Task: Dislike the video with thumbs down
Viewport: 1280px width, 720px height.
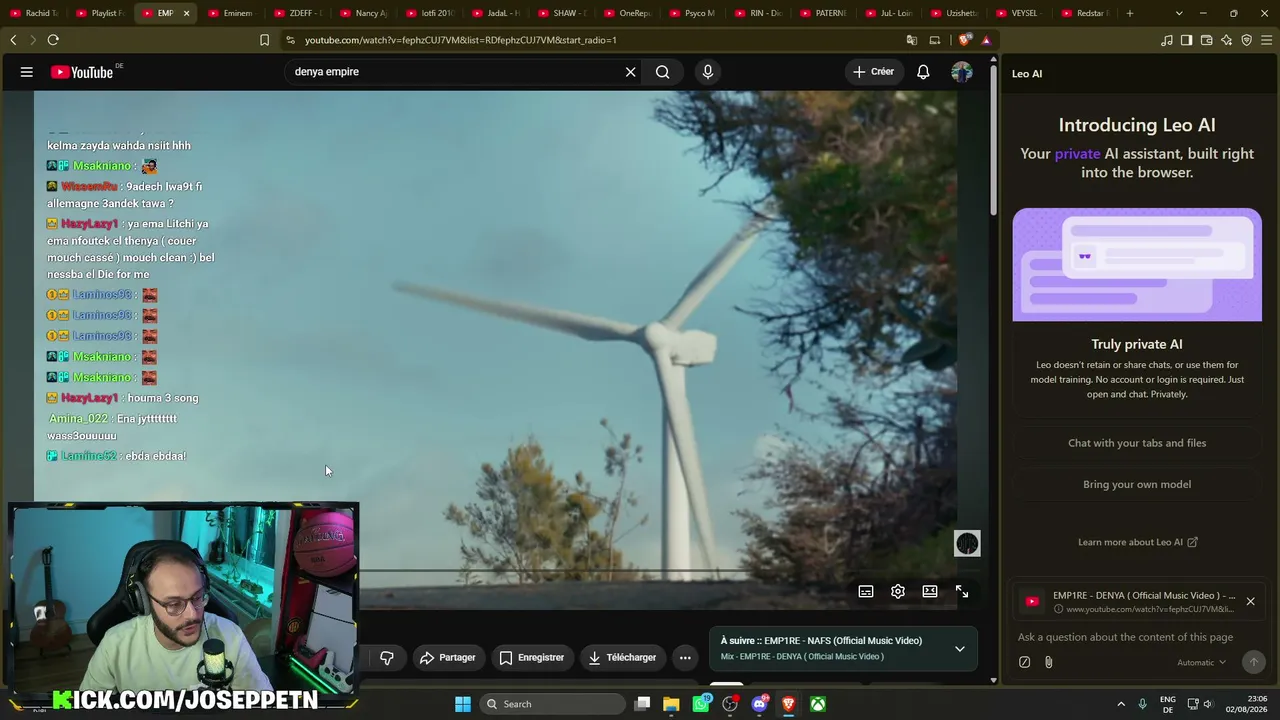Action: pyautogui.click(x=387, y=657)
